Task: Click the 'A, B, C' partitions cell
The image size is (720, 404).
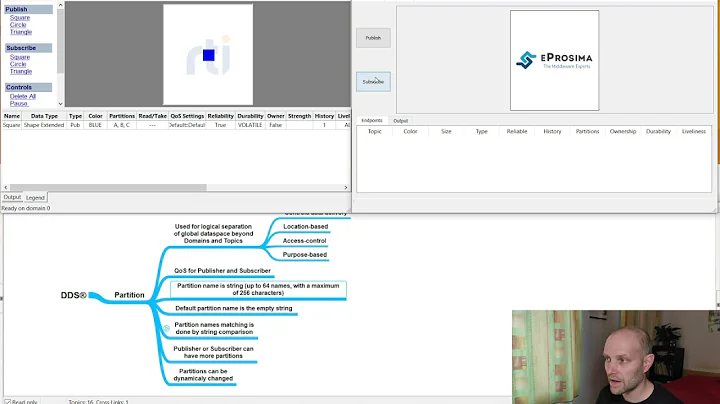Action: 122,125
